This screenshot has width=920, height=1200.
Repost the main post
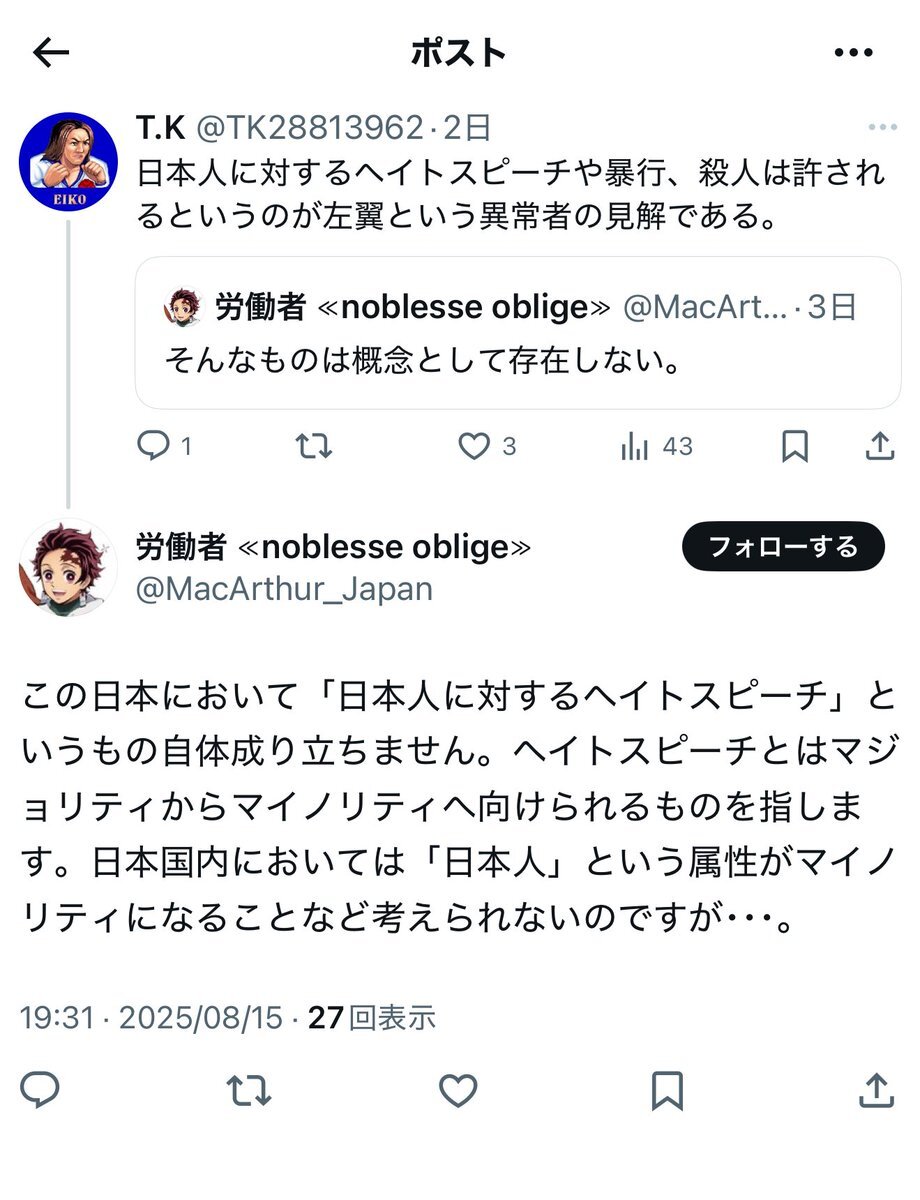point(249,1089)
